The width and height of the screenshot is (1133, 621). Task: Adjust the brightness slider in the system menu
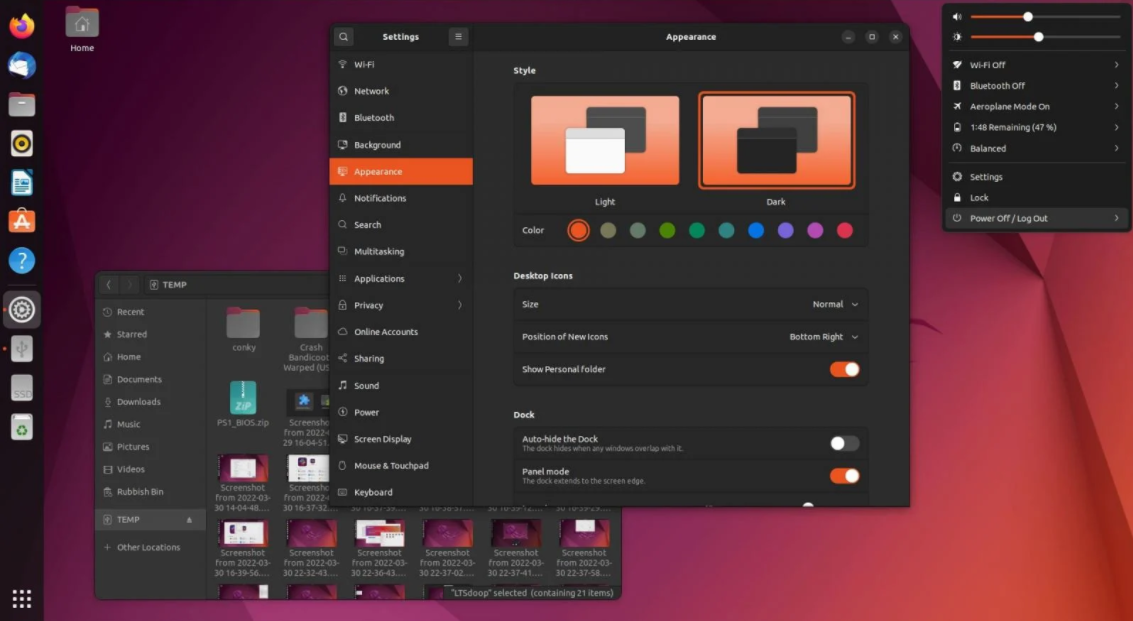tap(1045, 37)
